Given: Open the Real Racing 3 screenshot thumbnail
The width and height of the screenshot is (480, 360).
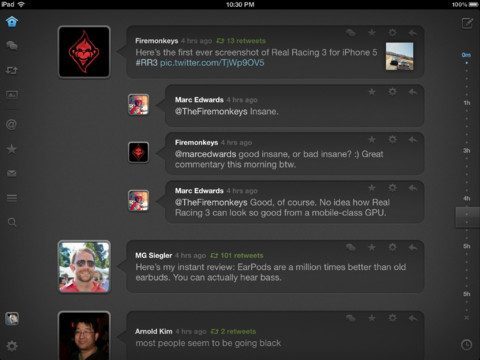Looking at the screenshot, I should (x=399, y=56).
